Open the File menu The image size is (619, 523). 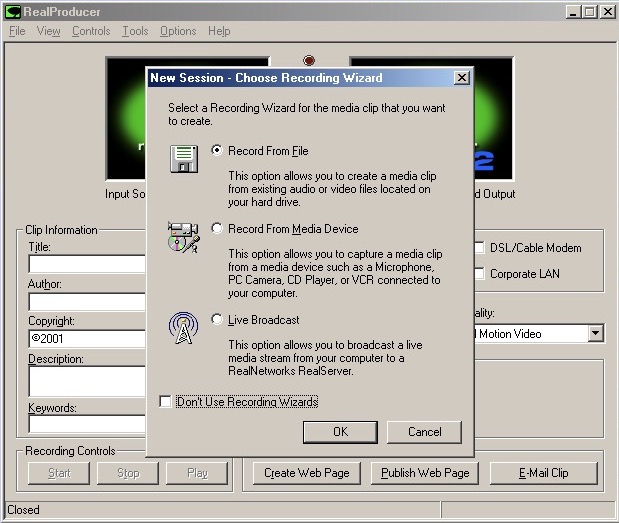pyautogui.click(x=17, y=31)
